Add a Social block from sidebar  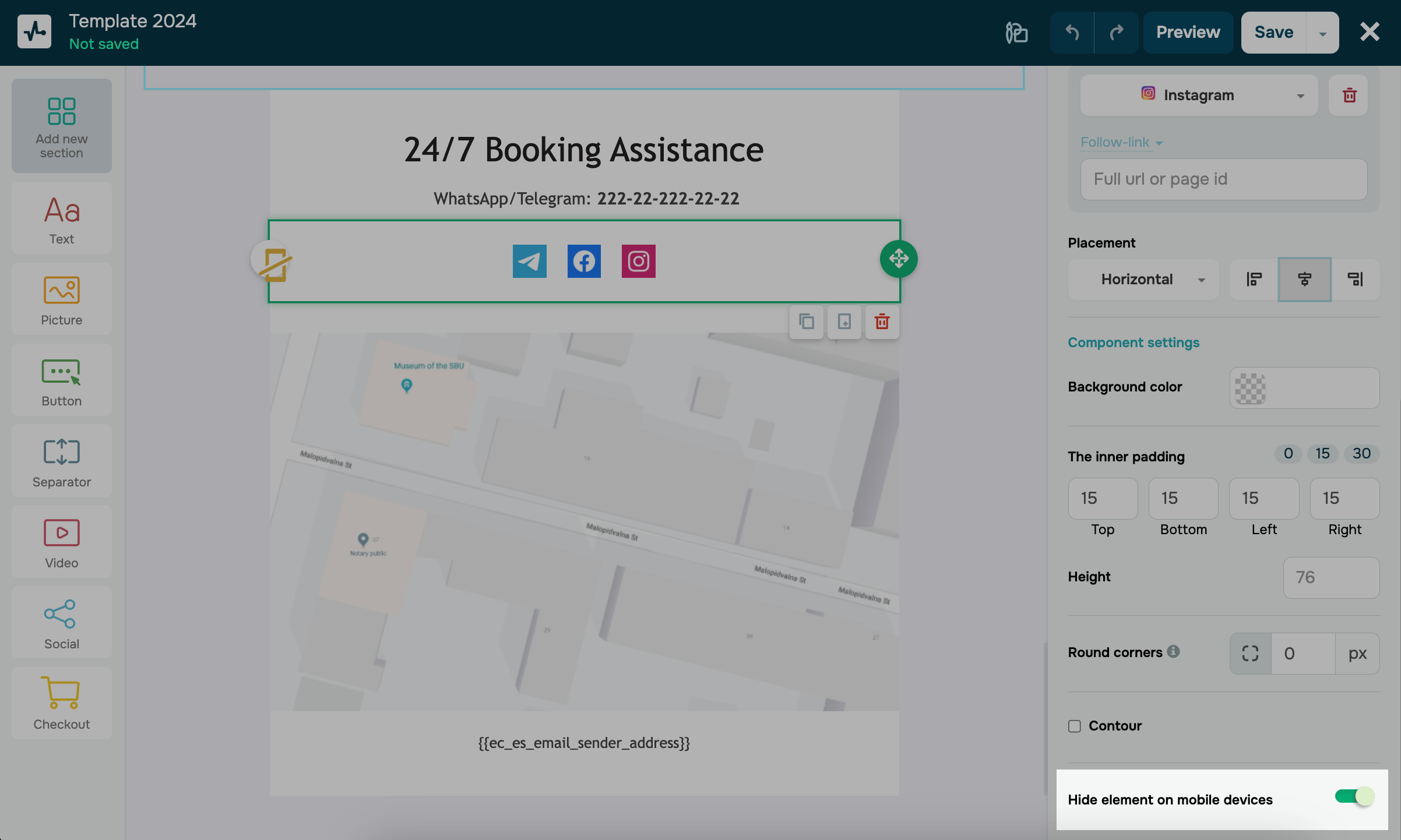(61, 623)
